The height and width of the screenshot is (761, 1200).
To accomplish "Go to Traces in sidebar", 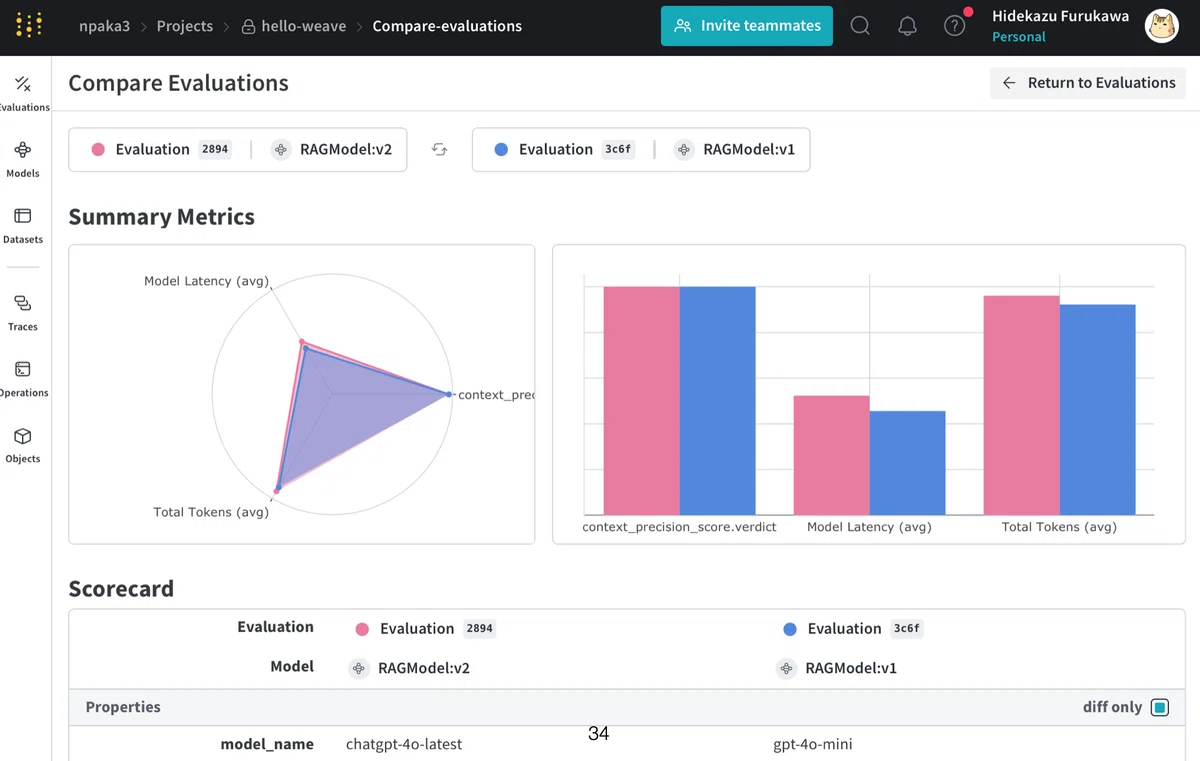I will point(23,312).
